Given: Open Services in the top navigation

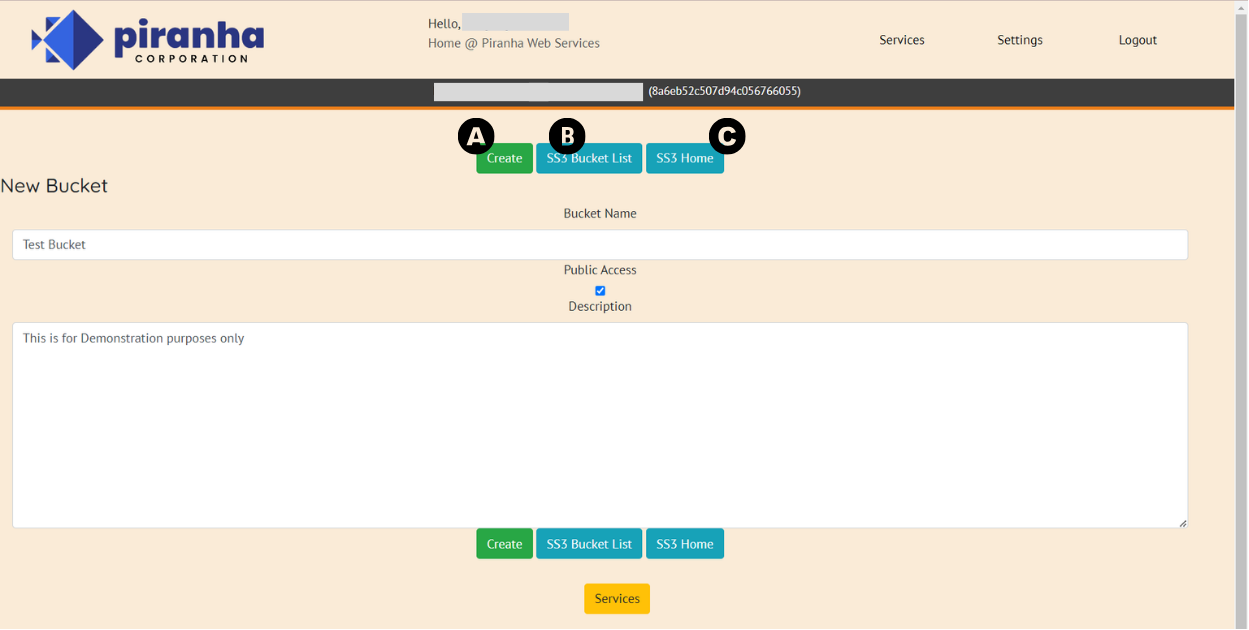Looking at the screenshot, I should [x=901, y=40].
